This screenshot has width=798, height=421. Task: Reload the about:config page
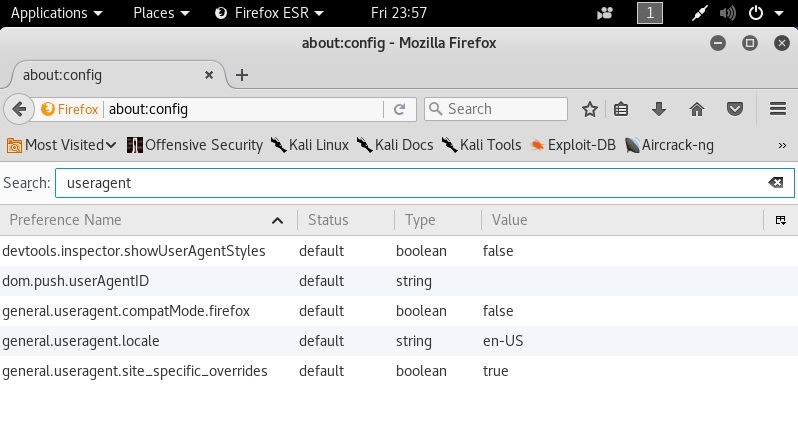click(x=400, y=109)
